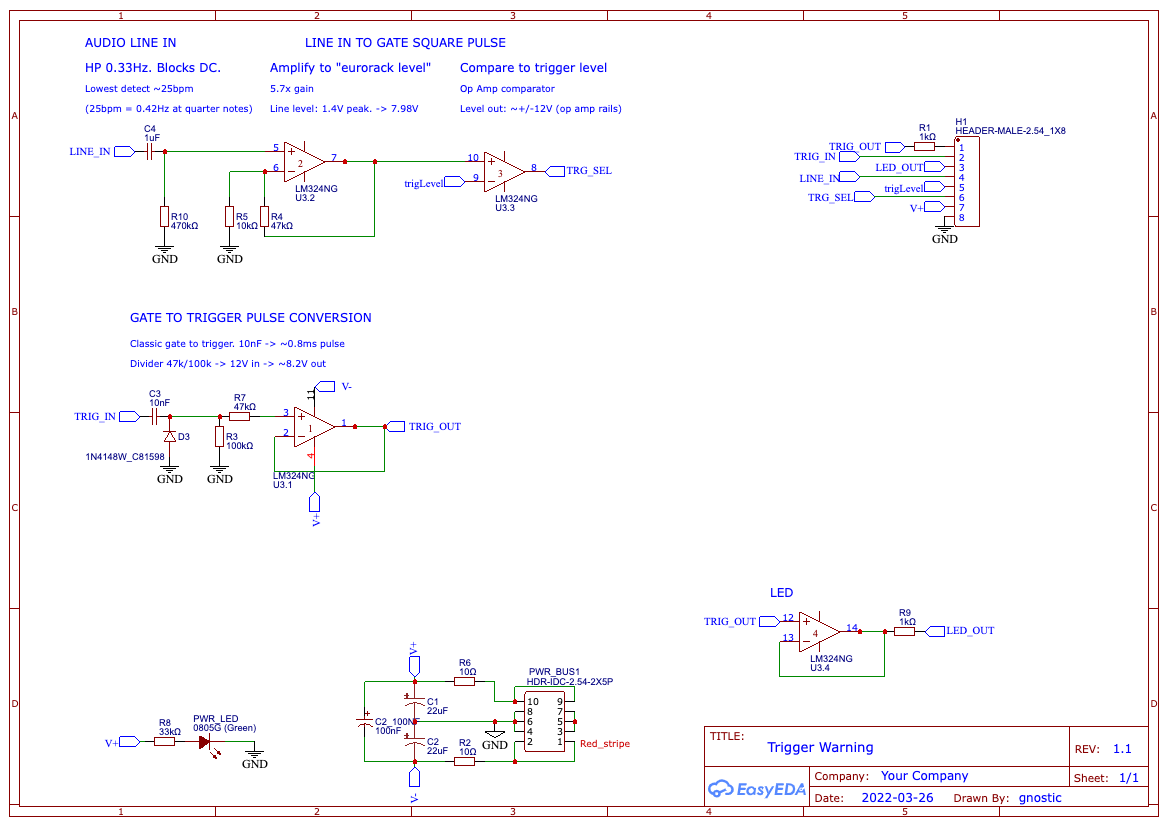This screenshot has width=1169, height=827.
Task: Click the 'AUDIO LINE IN' heading text
Action: coord(130,43)
